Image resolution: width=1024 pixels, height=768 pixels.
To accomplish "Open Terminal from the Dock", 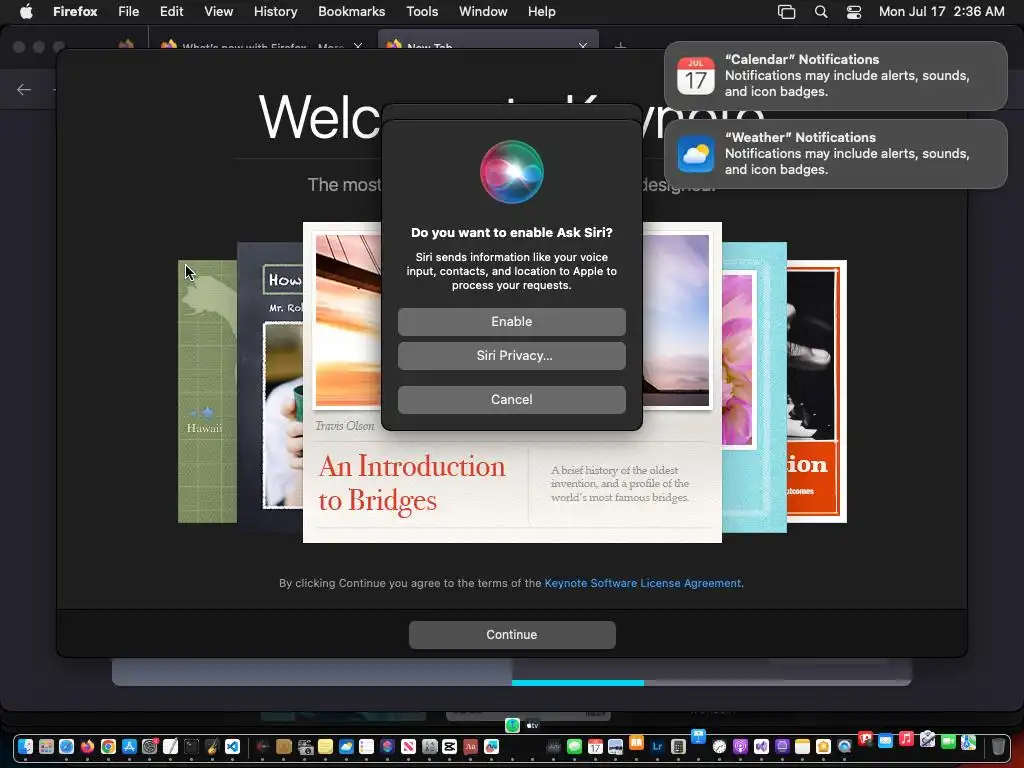I will tap(191, 746).
